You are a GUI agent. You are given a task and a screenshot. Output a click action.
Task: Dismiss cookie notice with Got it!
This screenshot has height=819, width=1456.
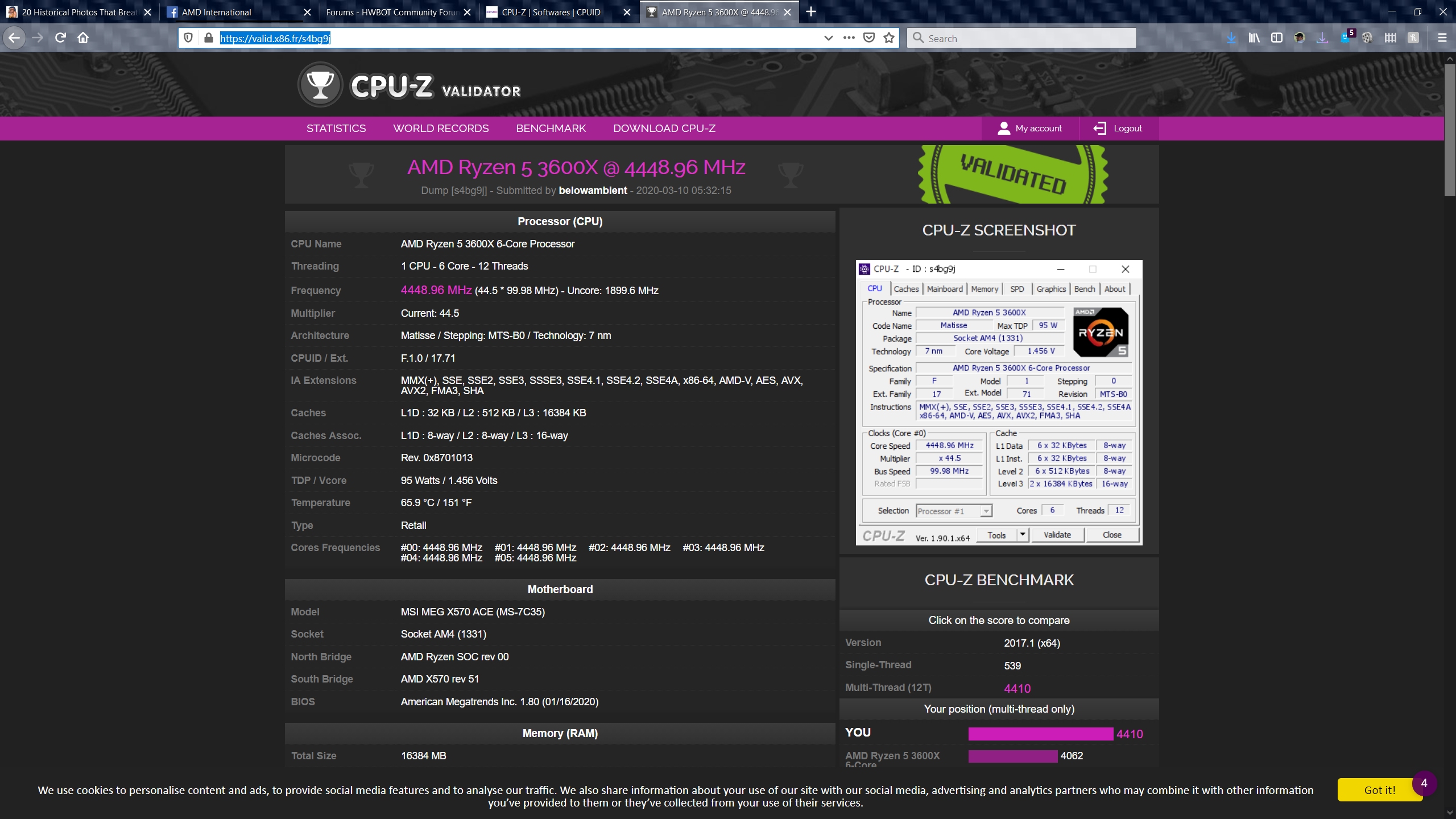coord(1379,790)
